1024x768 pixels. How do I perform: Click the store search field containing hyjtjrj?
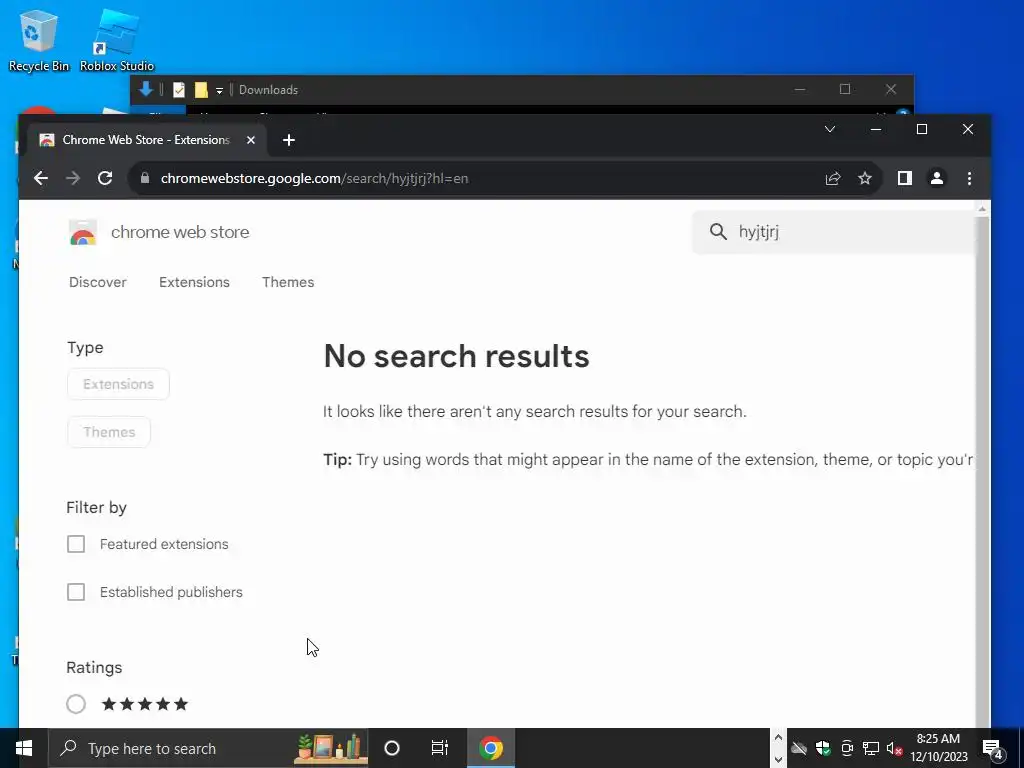click(x=833, y=231)
